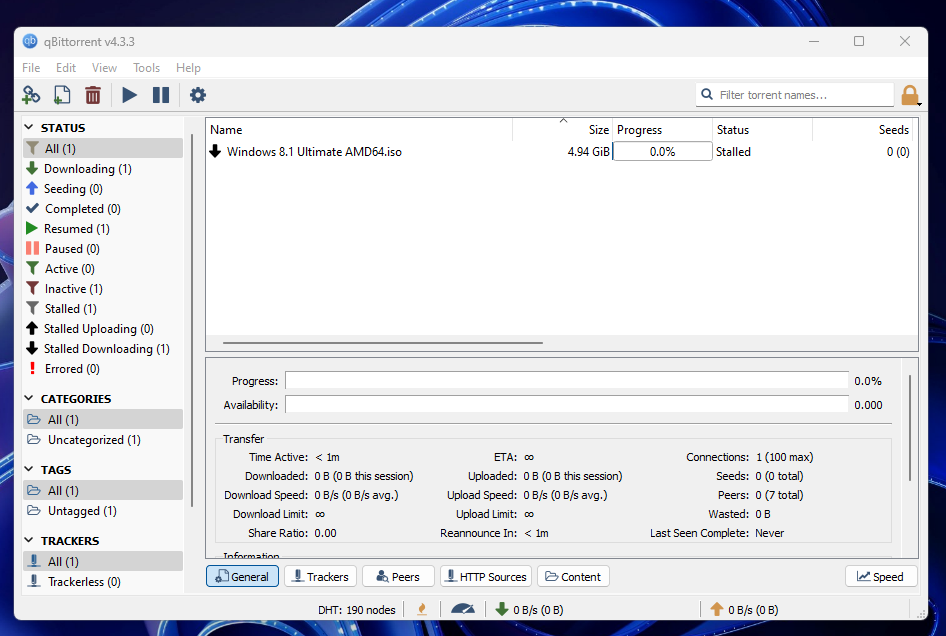
Task: Select Windows 8.1 Ultimate AMD64.iso torrent
Action: 314,151
